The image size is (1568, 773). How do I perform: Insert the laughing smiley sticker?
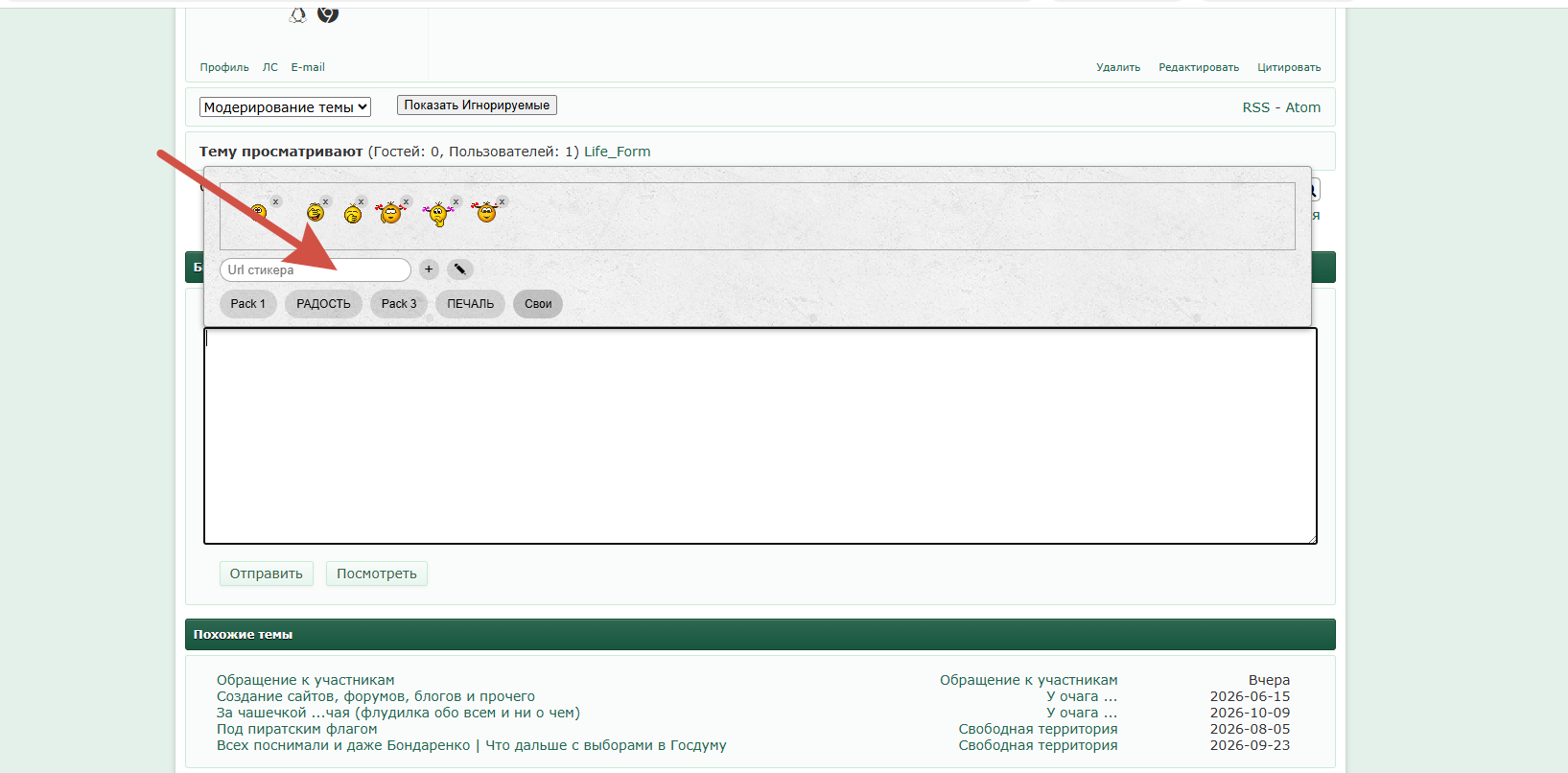315,213
